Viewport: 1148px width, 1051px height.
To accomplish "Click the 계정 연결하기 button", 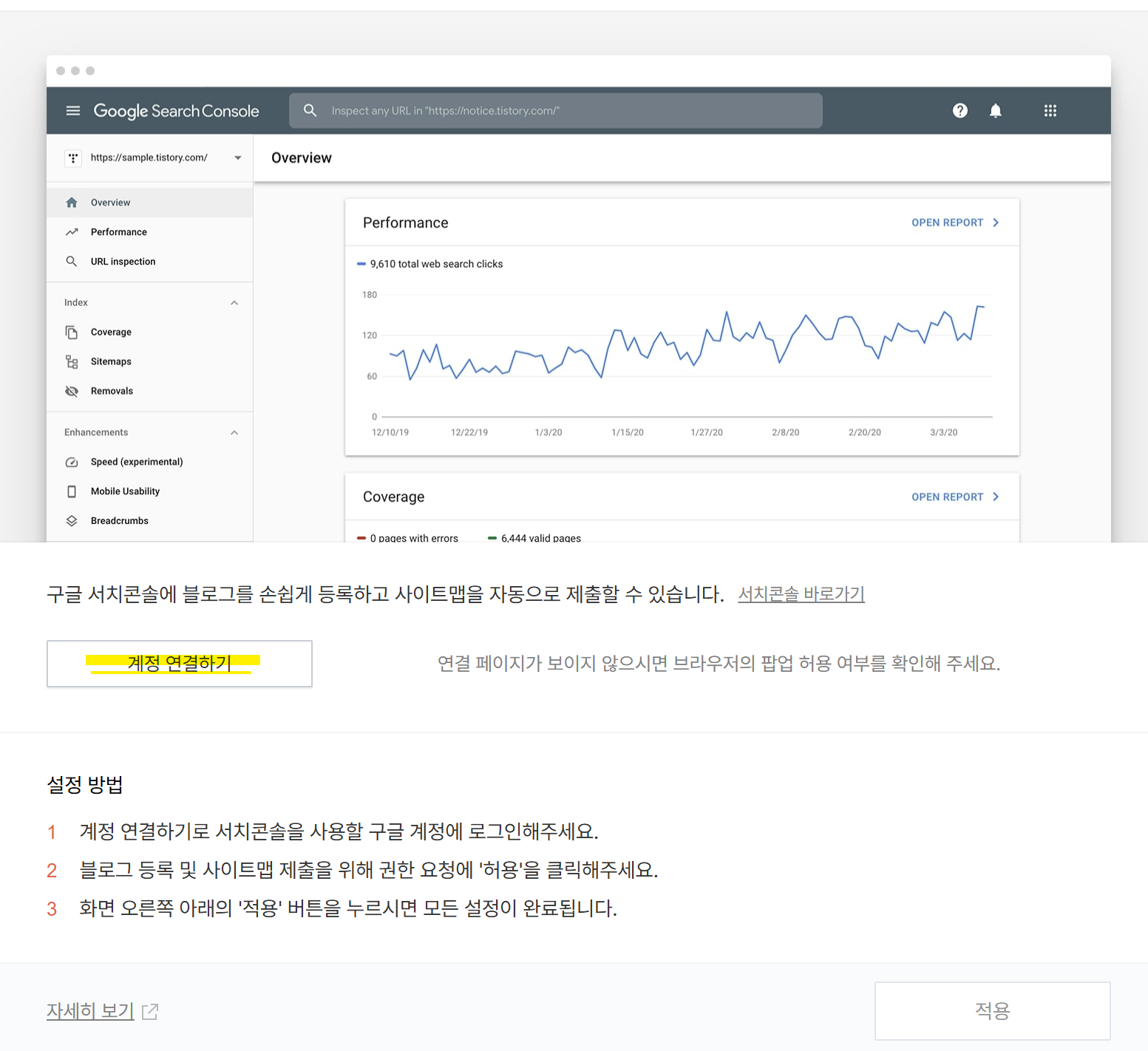I will (x=180, y=664).
